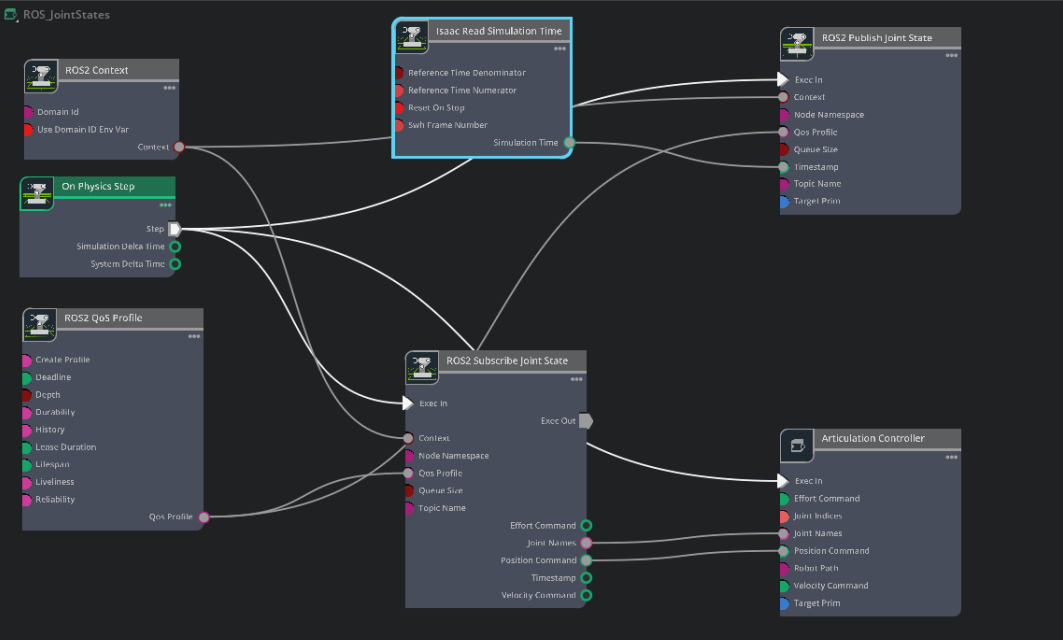Select the ROS2 Context node icon
Viewport: 1063px width, 640px height.
39,75
